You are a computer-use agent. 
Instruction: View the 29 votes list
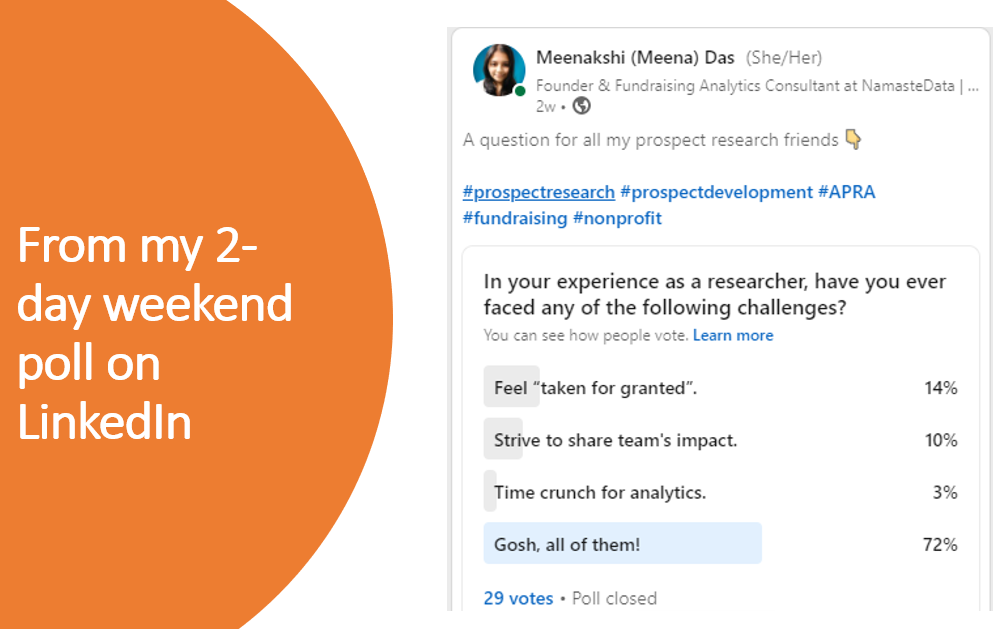click(518, 598)
